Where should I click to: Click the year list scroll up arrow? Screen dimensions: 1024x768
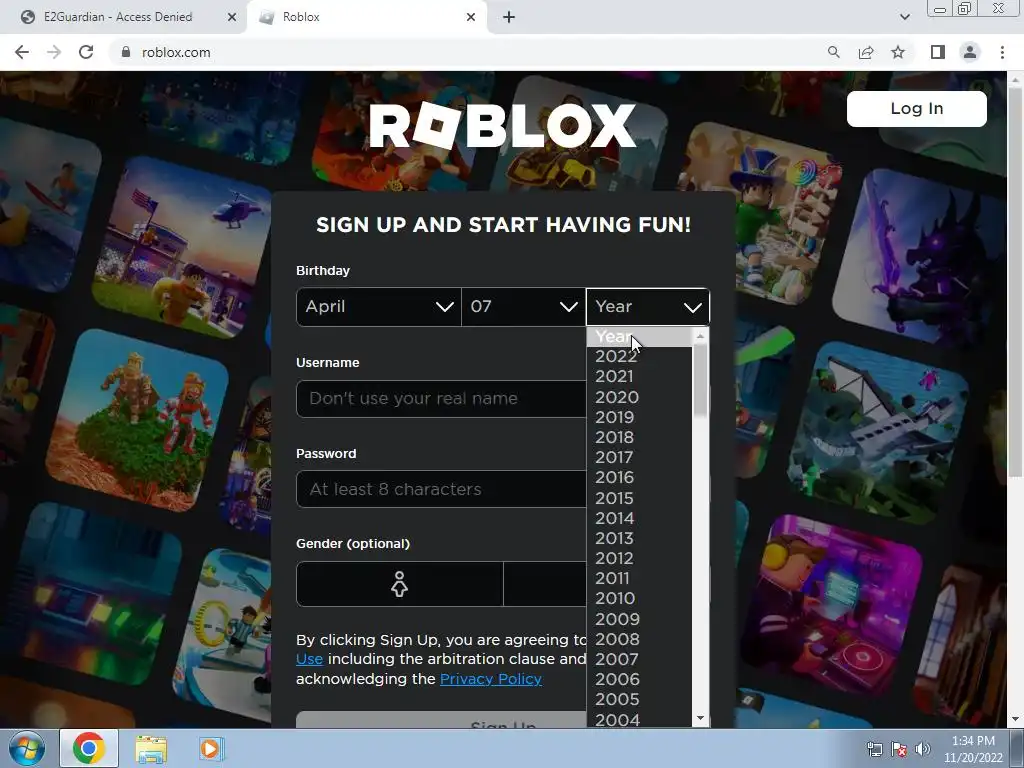700,336
